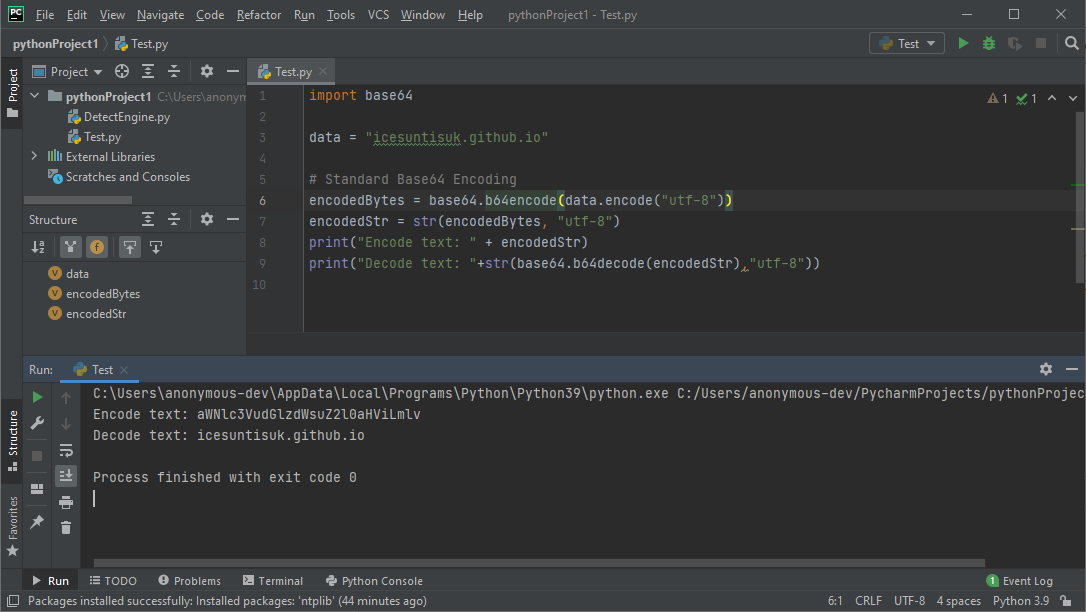1086x612 pixels.
Task: Expand all in Structure panel
Action: tap(148, 219)
